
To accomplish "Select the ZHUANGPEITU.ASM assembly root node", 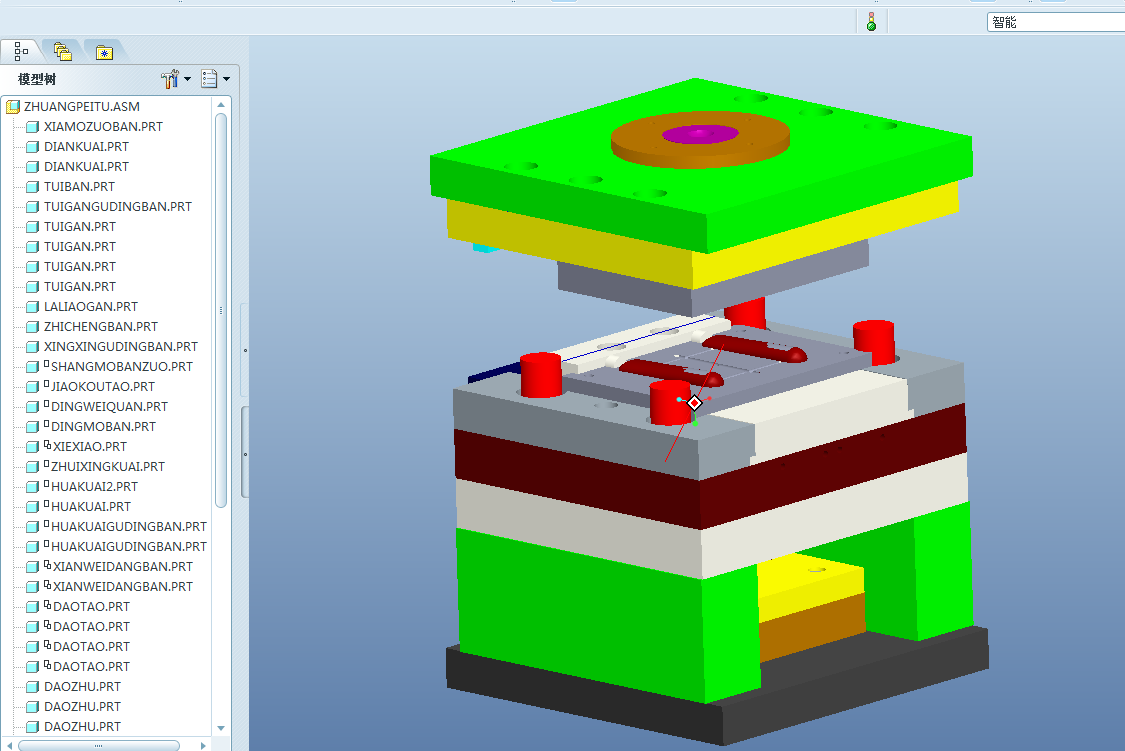I will click(82, 106).
